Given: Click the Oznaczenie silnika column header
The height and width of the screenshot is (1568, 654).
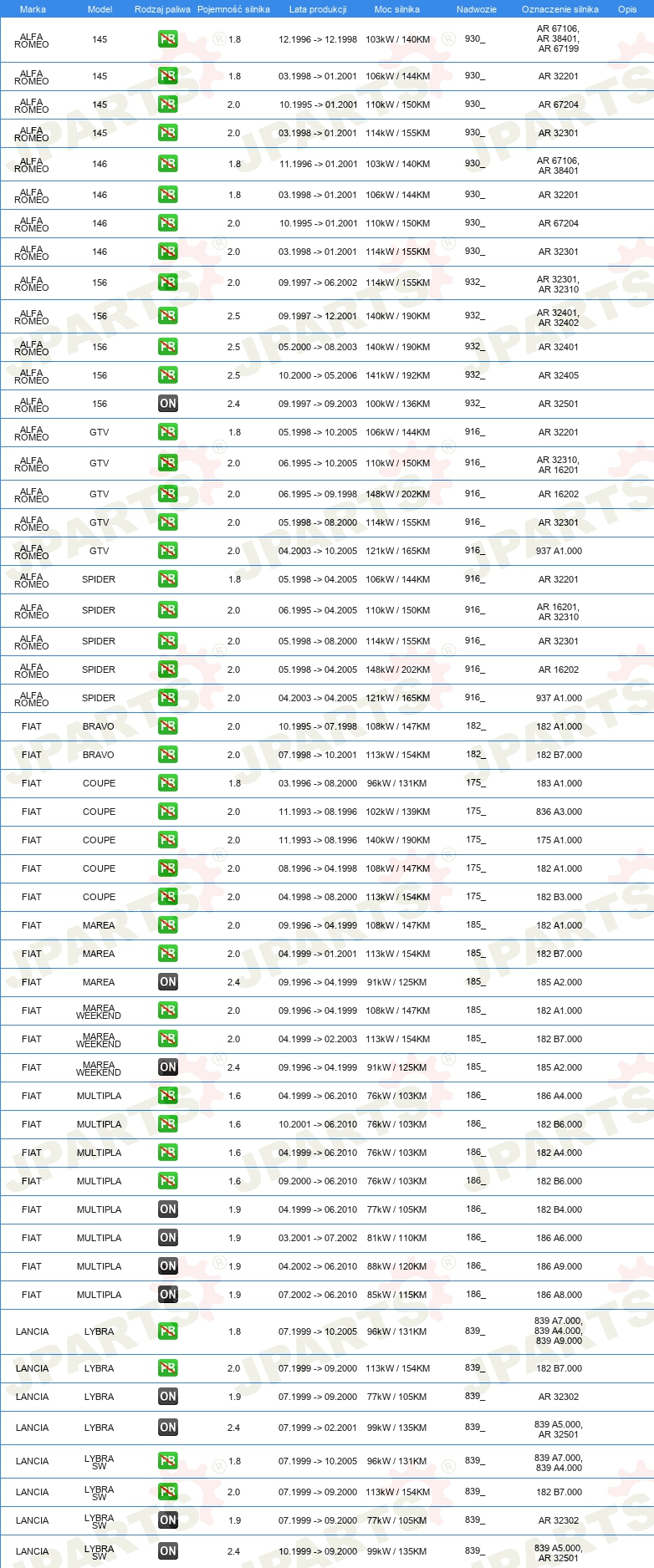Looking at the screenshot, I should [560, 9].
